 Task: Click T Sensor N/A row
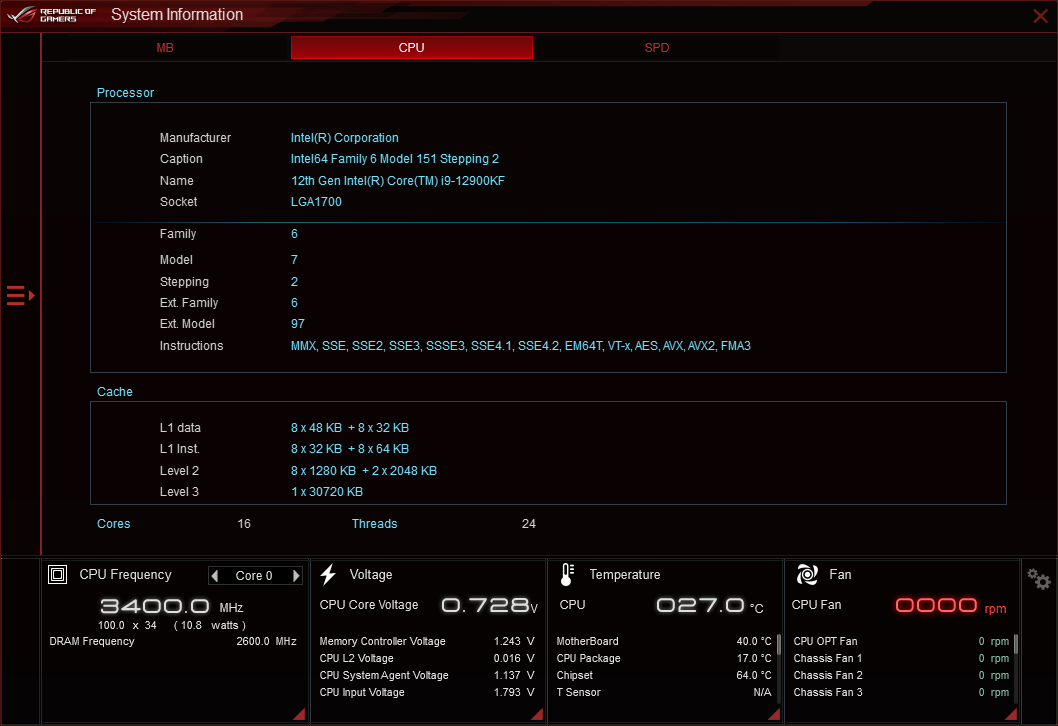(663, 692)
